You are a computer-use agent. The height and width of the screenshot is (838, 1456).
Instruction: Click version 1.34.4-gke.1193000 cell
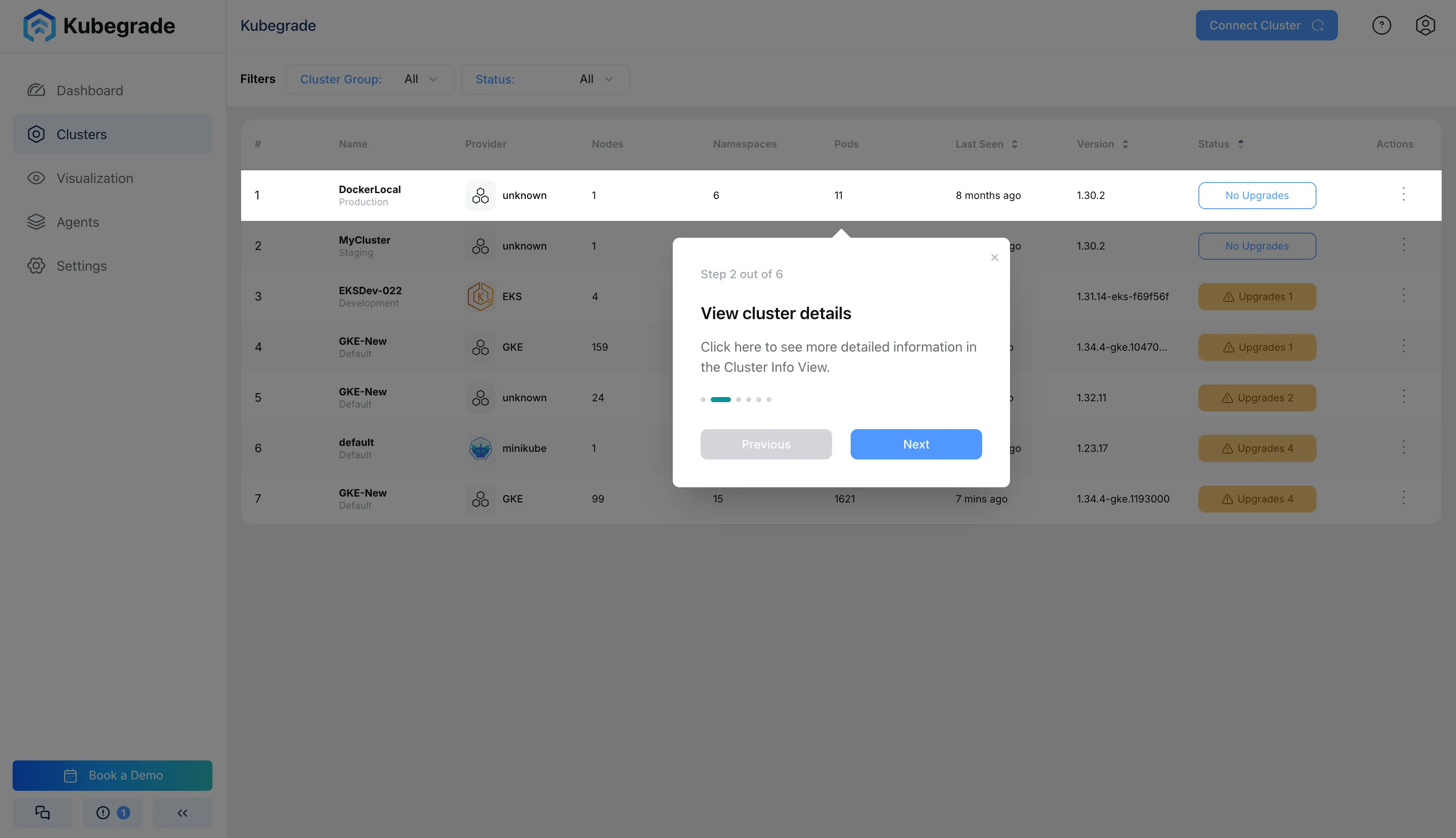(1123, 499)
